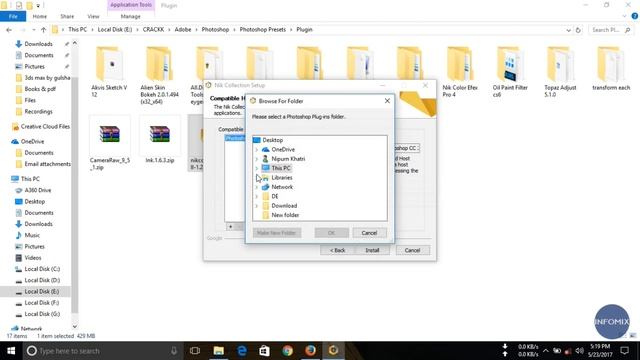640x360 pixels.
Task: Click the plus button under compatible list
Action: click(230, 226)
